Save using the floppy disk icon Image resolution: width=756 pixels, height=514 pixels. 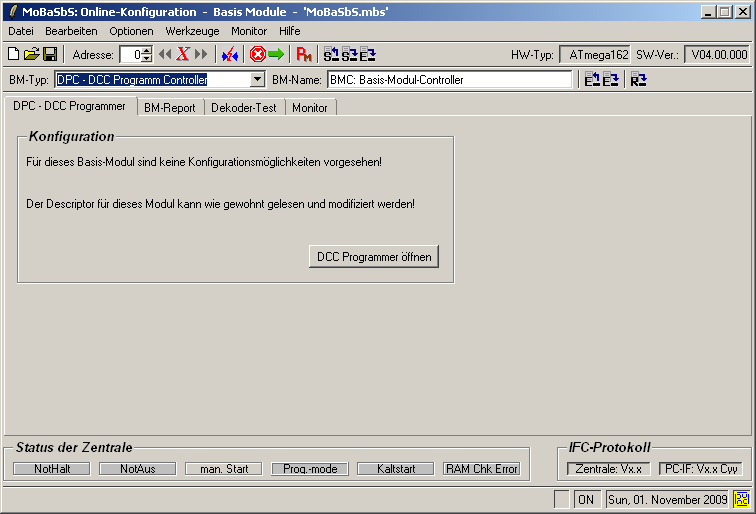tap(49, 54)
